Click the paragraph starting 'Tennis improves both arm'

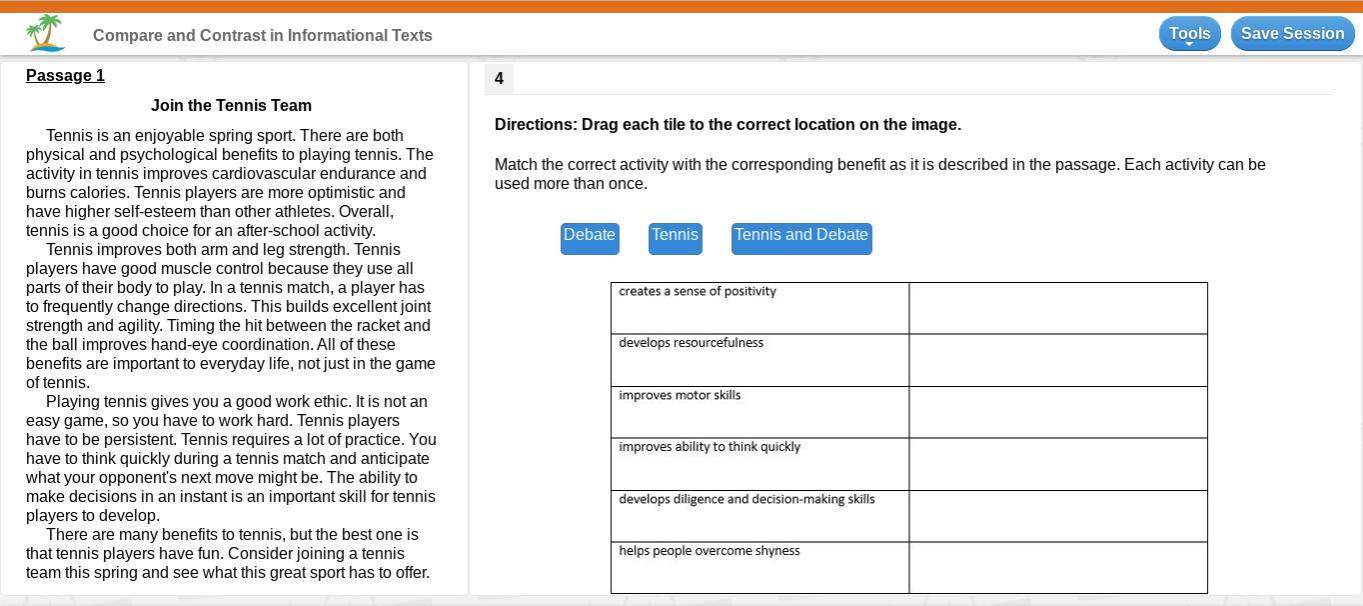point(230,316)
